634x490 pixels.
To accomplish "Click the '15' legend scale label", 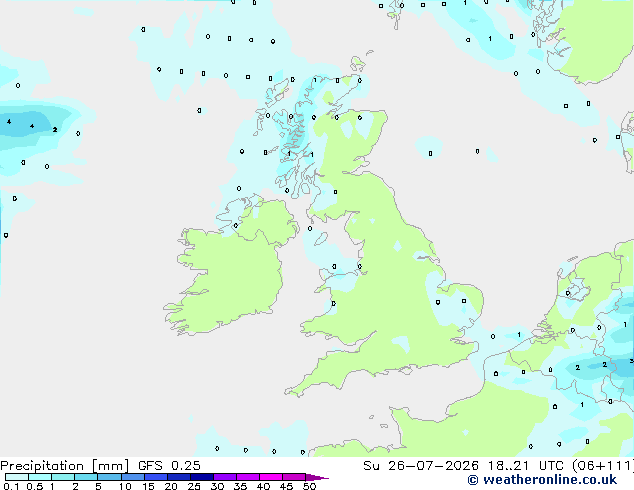I will click(x=148, y=486).
